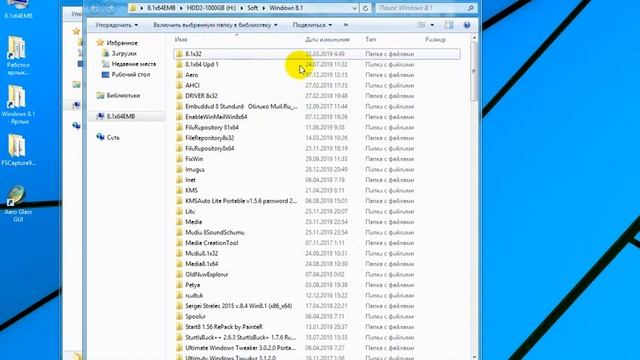
Task: Select Избранное in the navigation pane
Action: [122, 43]
